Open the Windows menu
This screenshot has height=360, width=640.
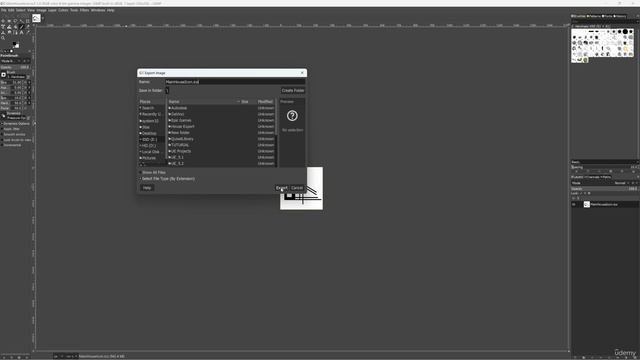[98, 10]
